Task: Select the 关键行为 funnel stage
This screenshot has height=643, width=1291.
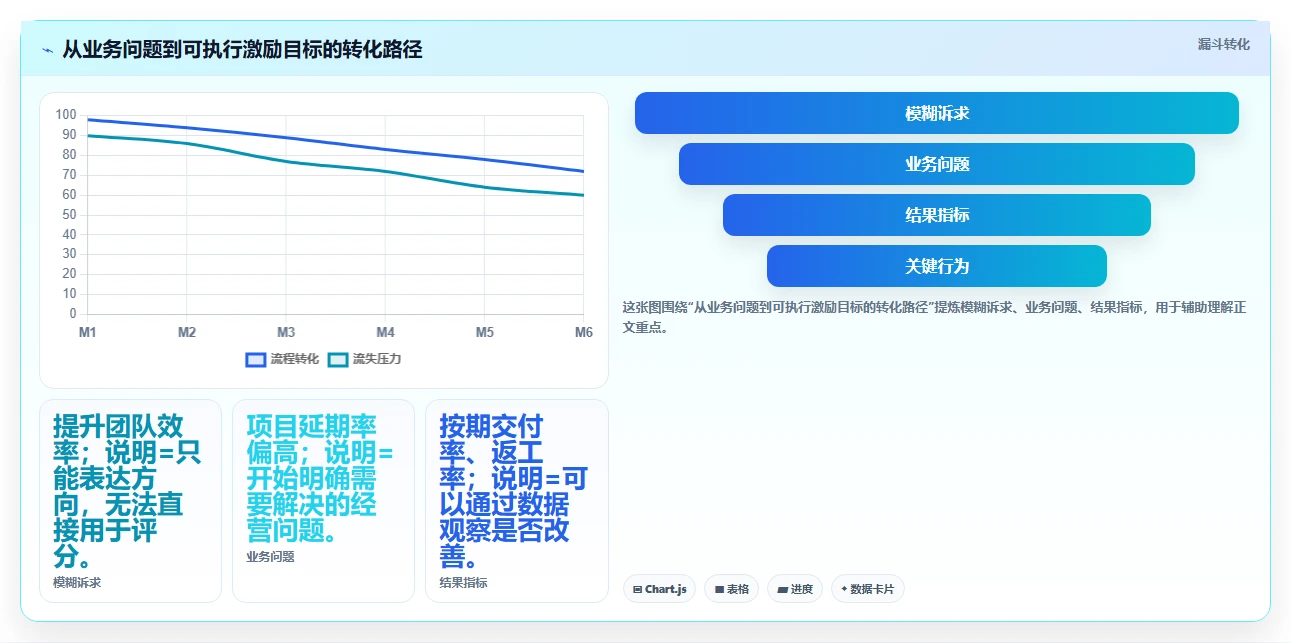Action: coord(937,266)
